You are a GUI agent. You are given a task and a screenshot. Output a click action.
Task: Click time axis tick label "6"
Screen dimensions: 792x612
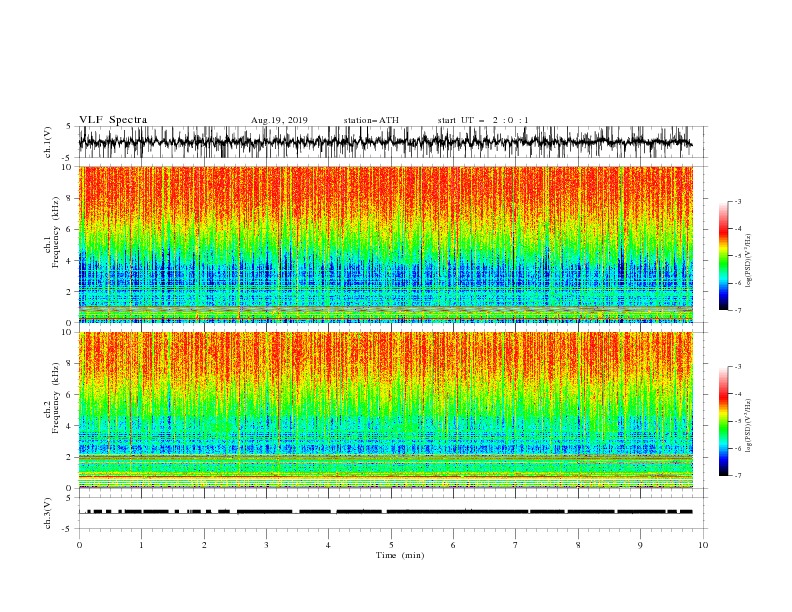tap(453, 545)
